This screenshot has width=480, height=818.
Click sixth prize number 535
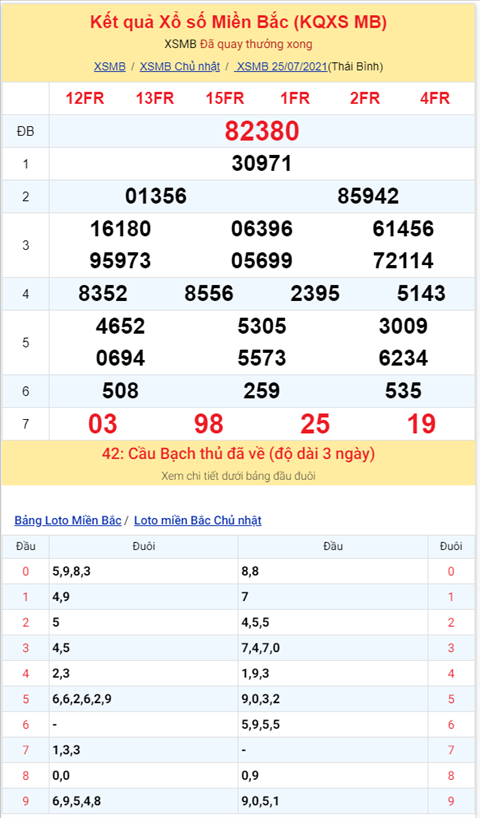tap(403, 391)
